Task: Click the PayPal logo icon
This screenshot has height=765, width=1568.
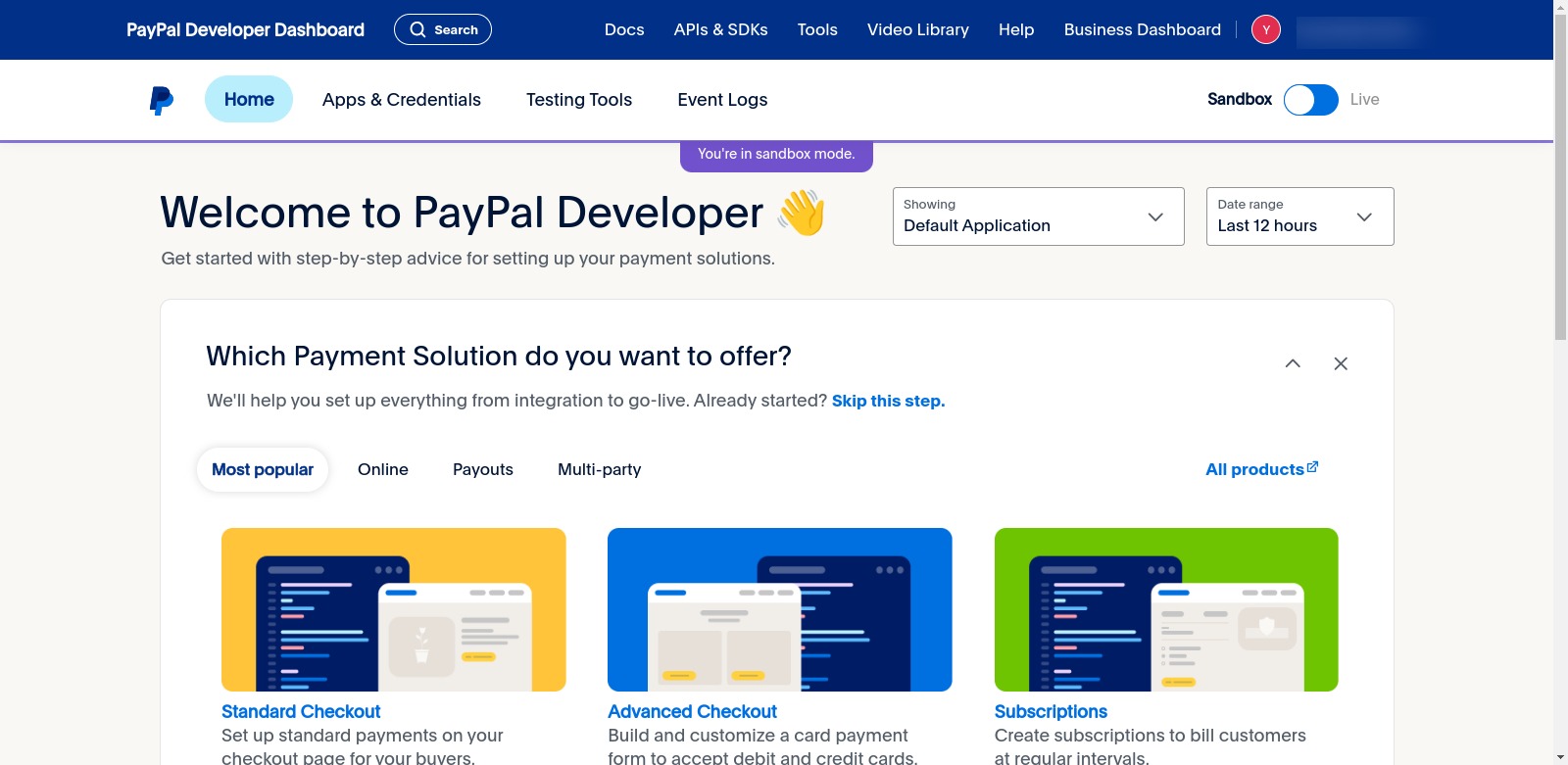Action: click(162, 100)
